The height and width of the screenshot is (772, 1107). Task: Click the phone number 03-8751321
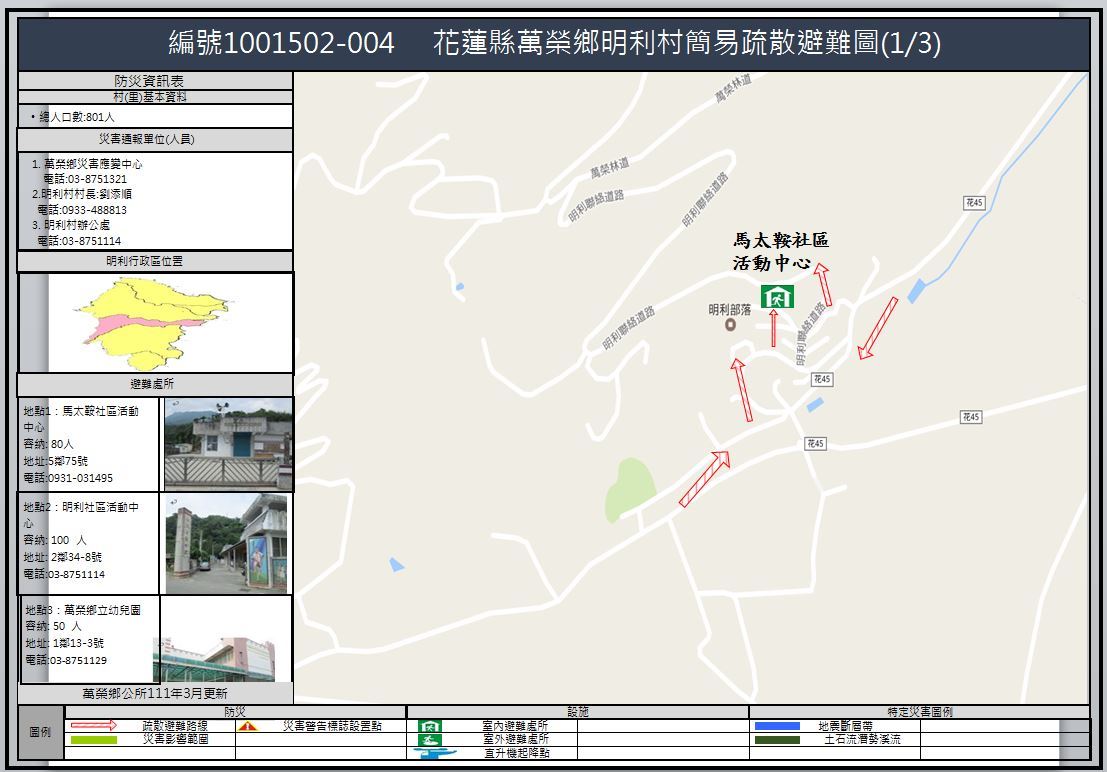(97, 179)
